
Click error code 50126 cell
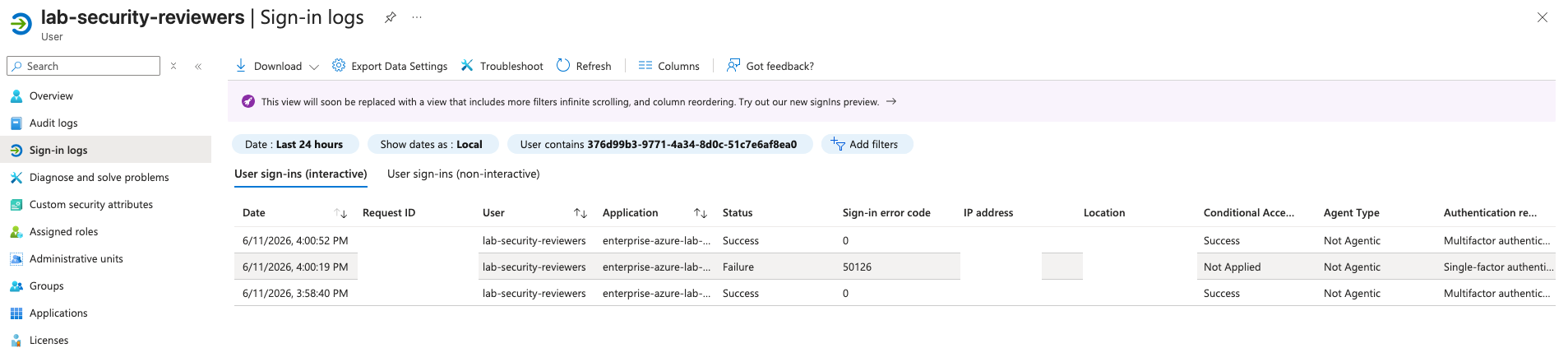(857, 267)
